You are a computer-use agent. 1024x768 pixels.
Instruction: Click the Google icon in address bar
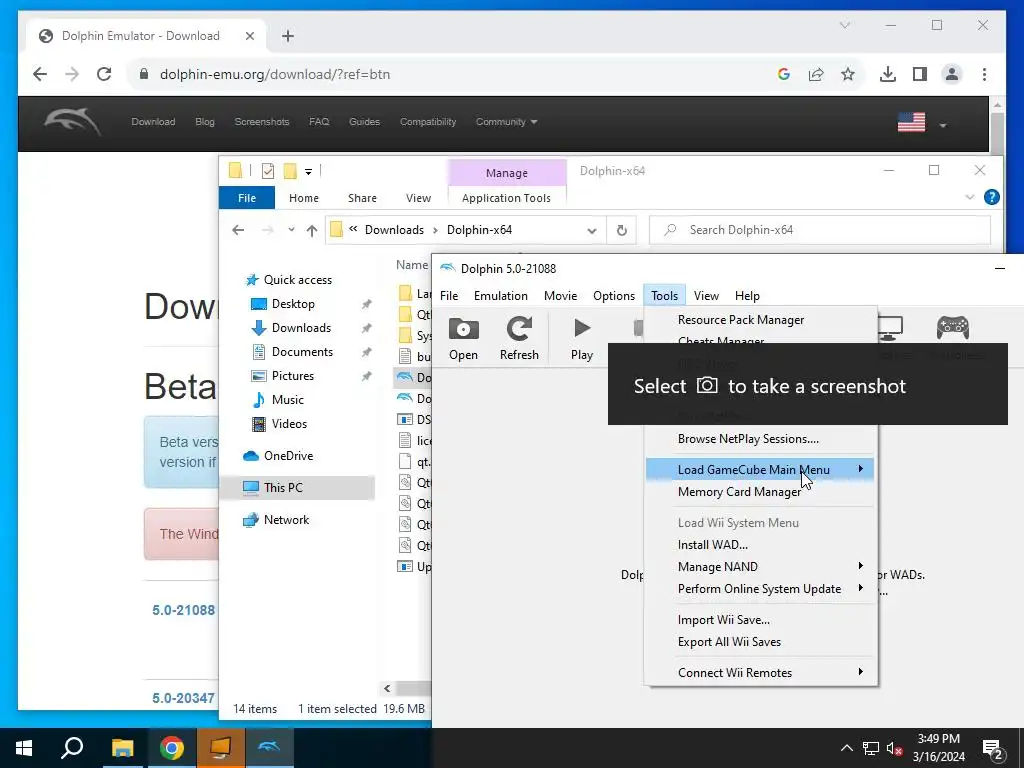784,74
